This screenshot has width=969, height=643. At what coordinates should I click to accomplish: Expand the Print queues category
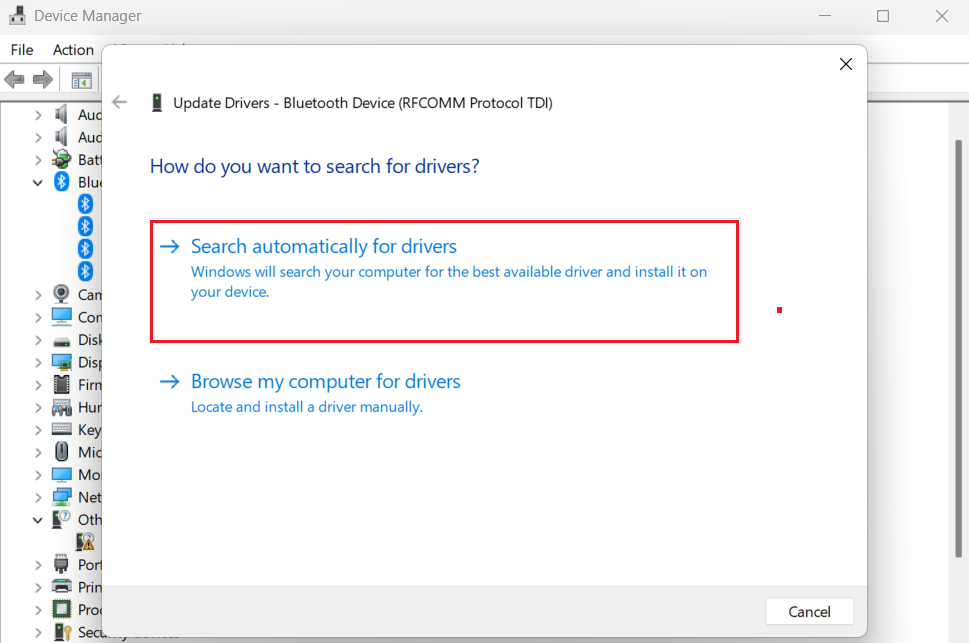click(x=38, y=587)
